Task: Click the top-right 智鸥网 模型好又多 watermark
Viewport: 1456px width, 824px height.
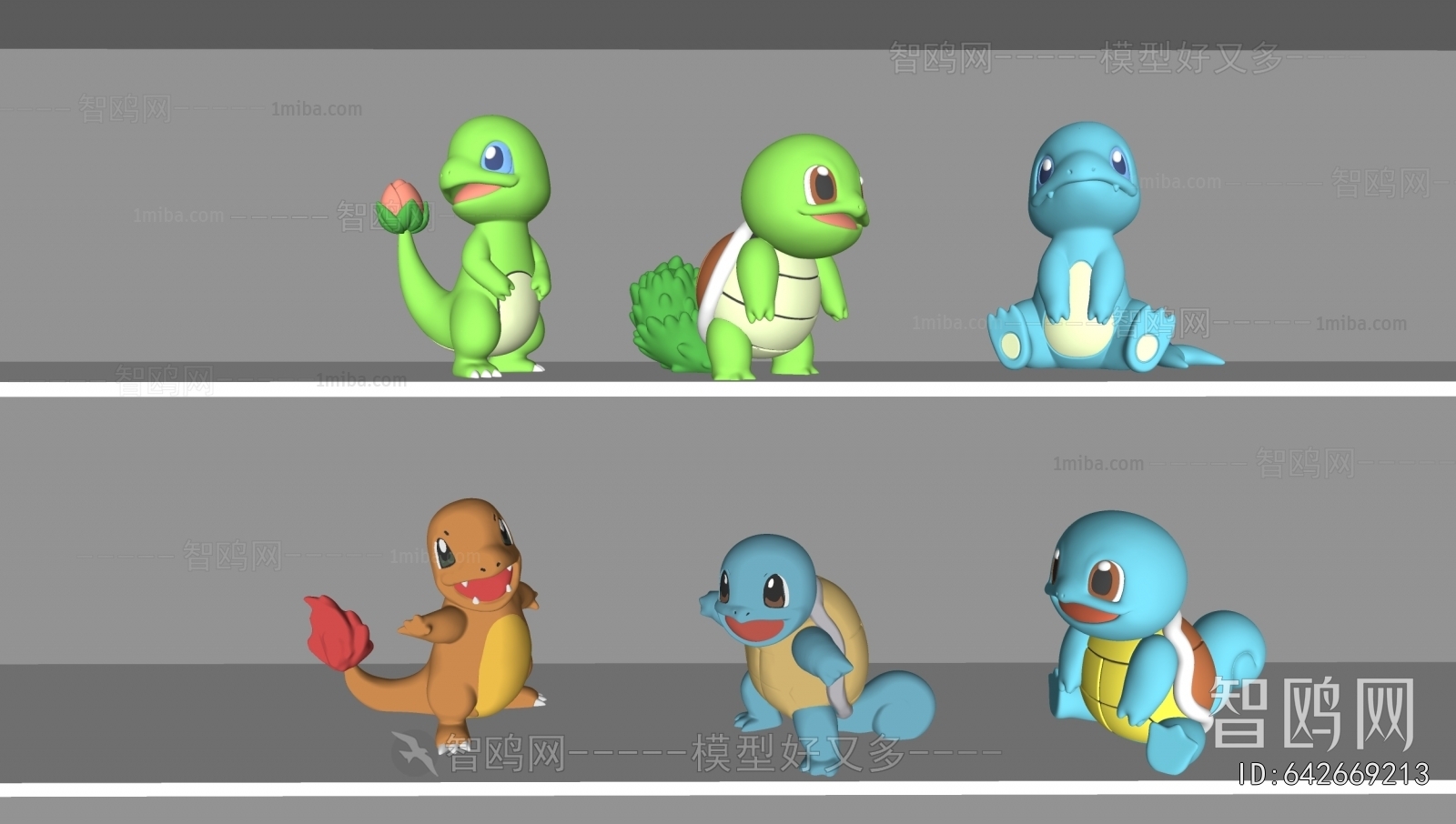Action: click(1087, 58)
